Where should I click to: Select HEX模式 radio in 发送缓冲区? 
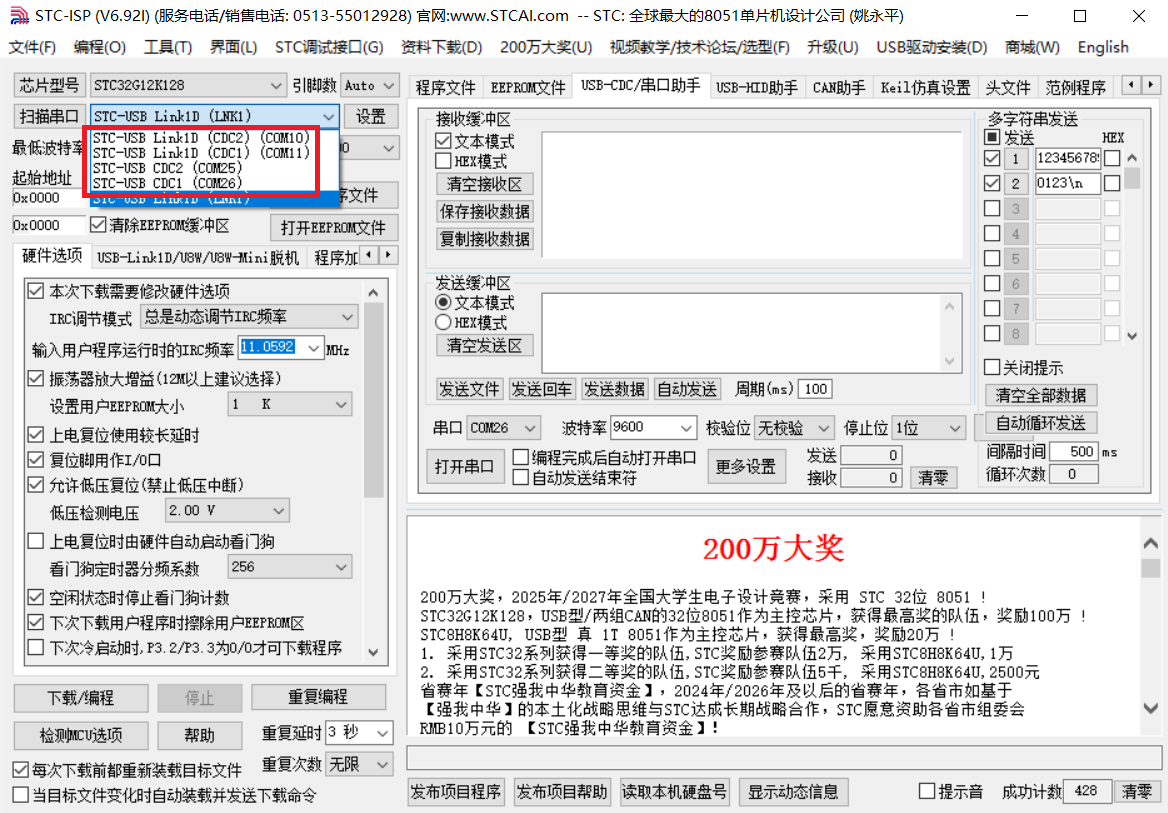point(444,323)
